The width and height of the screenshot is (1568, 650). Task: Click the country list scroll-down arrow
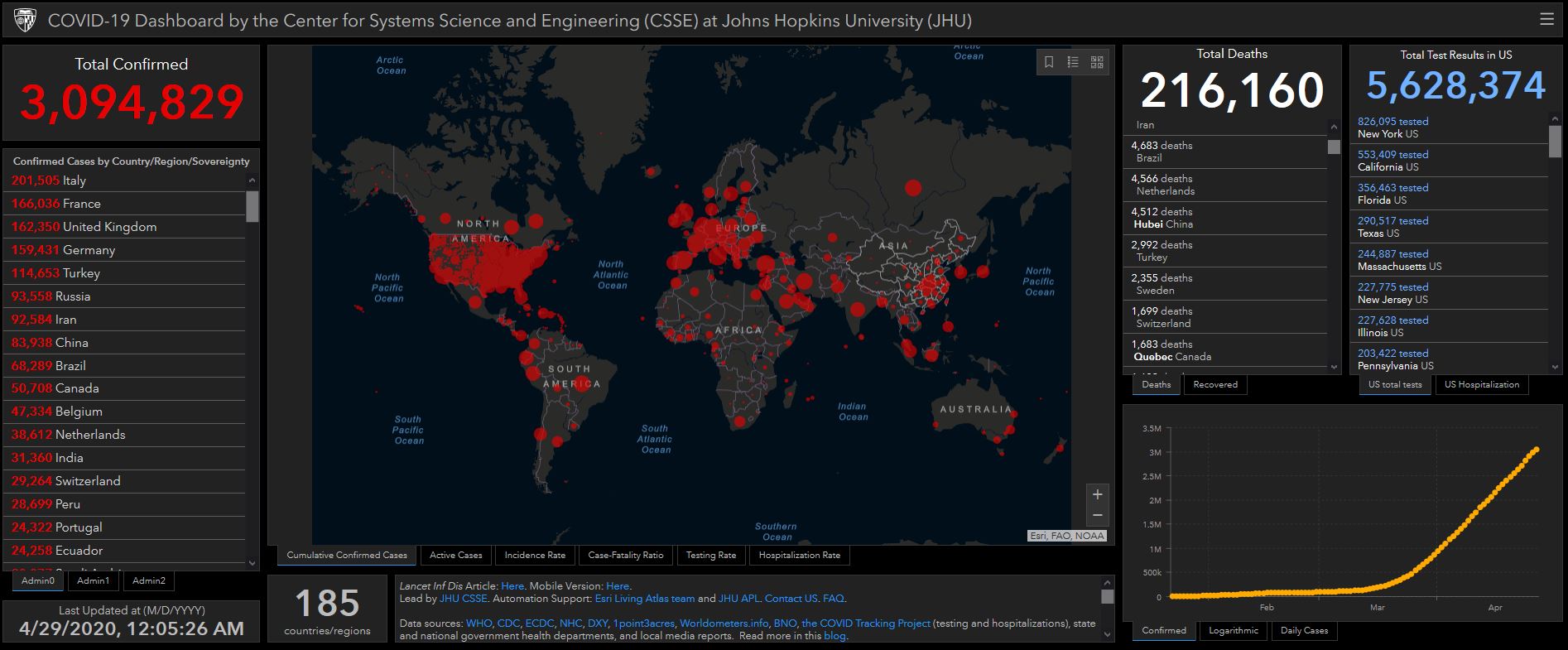coord(252,564)
